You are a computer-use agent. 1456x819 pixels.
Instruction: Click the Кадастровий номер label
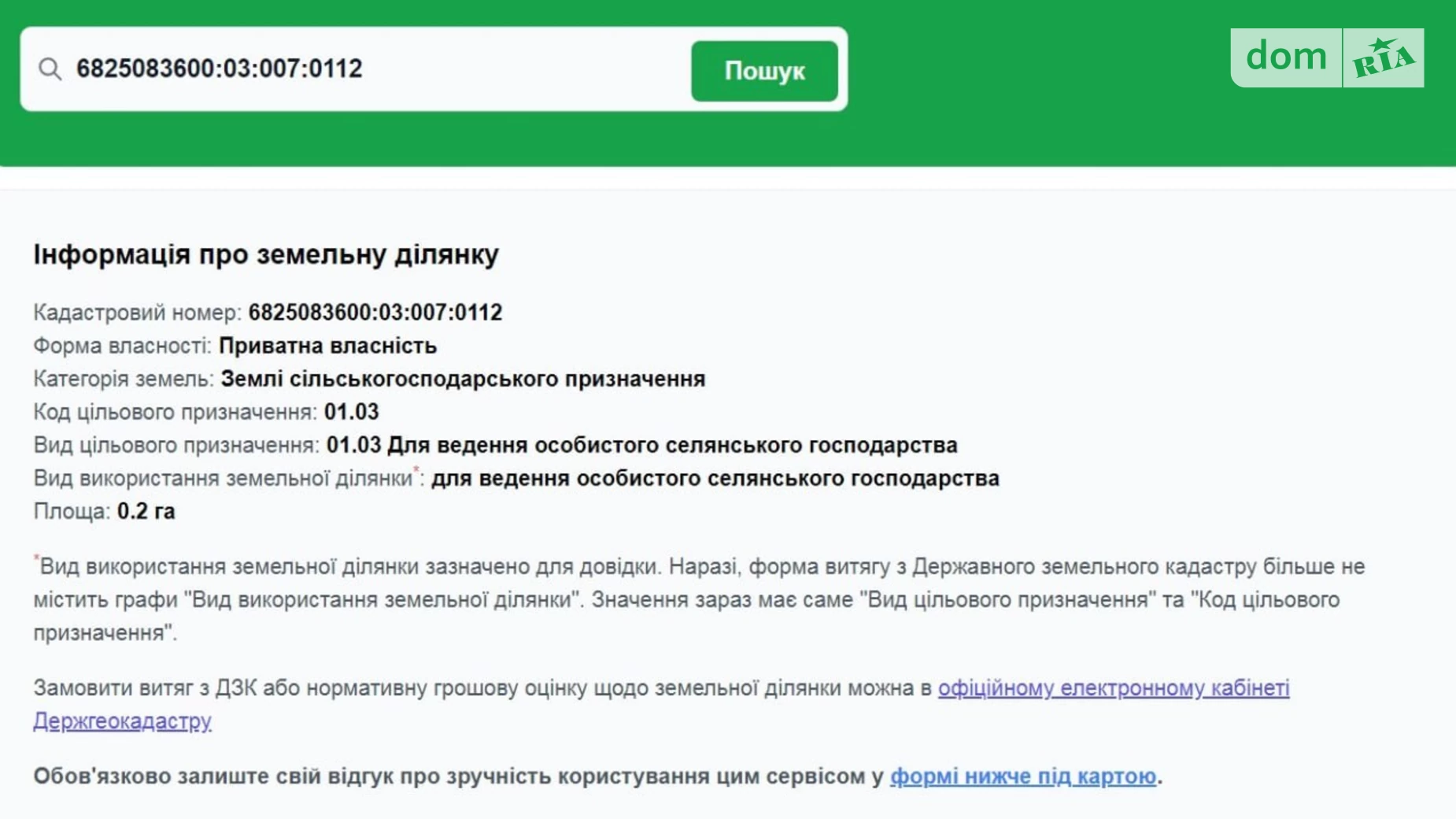(137, 313)
